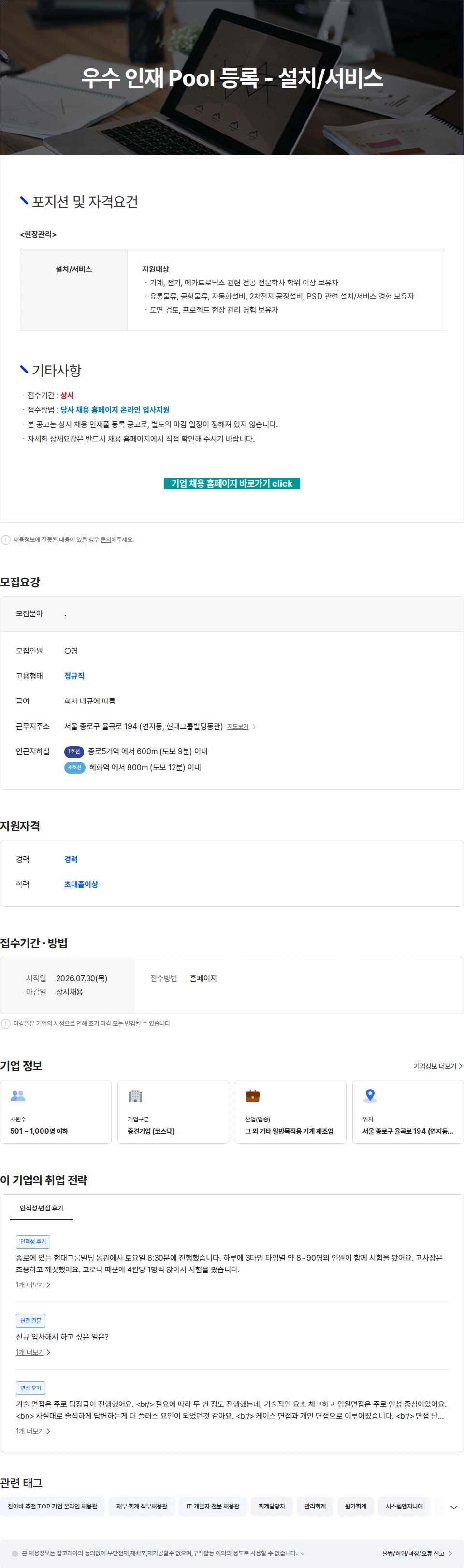Click the 잡아바 추천 TOP 기업 온라인 채용관 tag
464x1568 pixels.
click(52, 1506)
